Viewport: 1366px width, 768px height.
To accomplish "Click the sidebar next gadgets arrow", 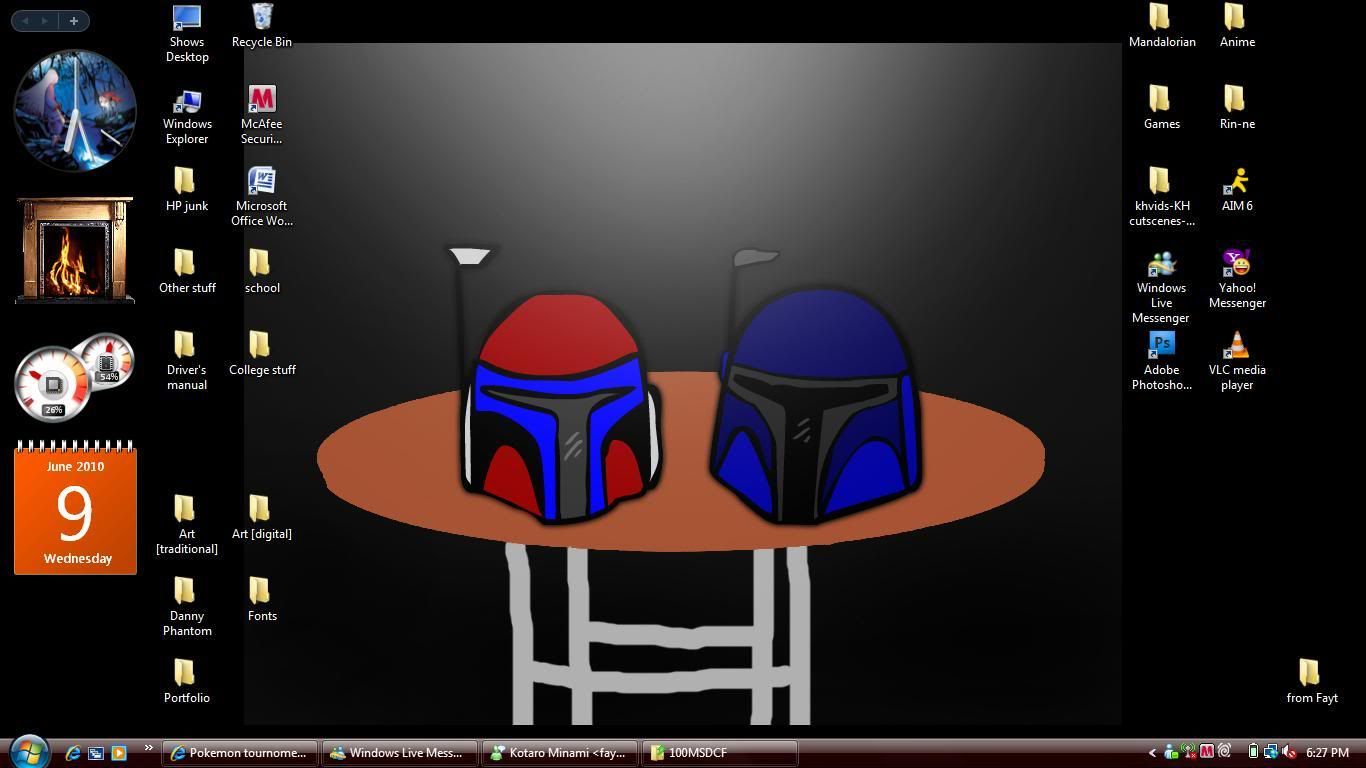I will tap(45, 20).
